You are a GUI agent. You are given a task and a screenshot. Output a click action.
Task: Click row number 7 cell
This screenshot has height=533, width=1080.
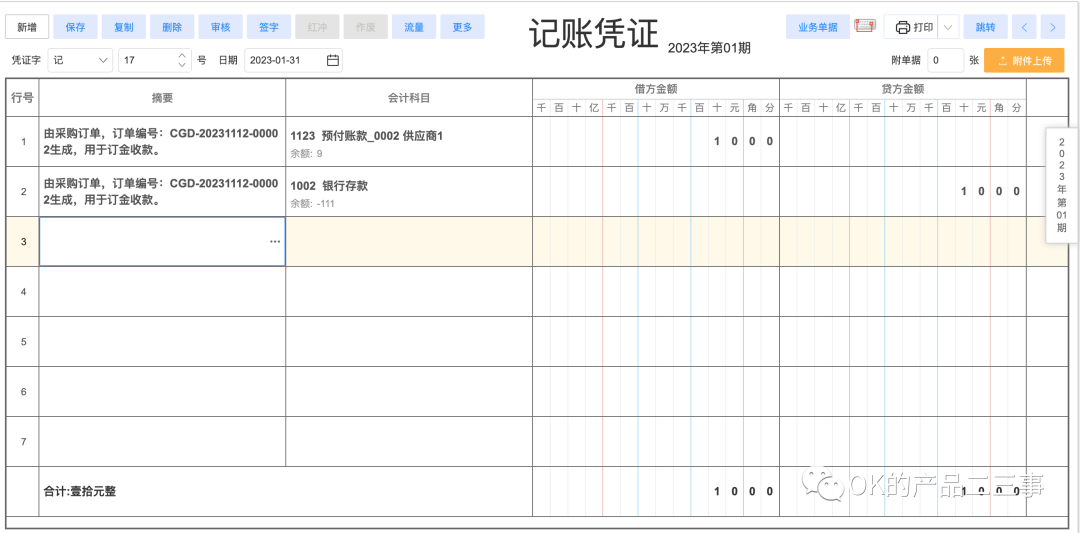click(x=23, y=441)
